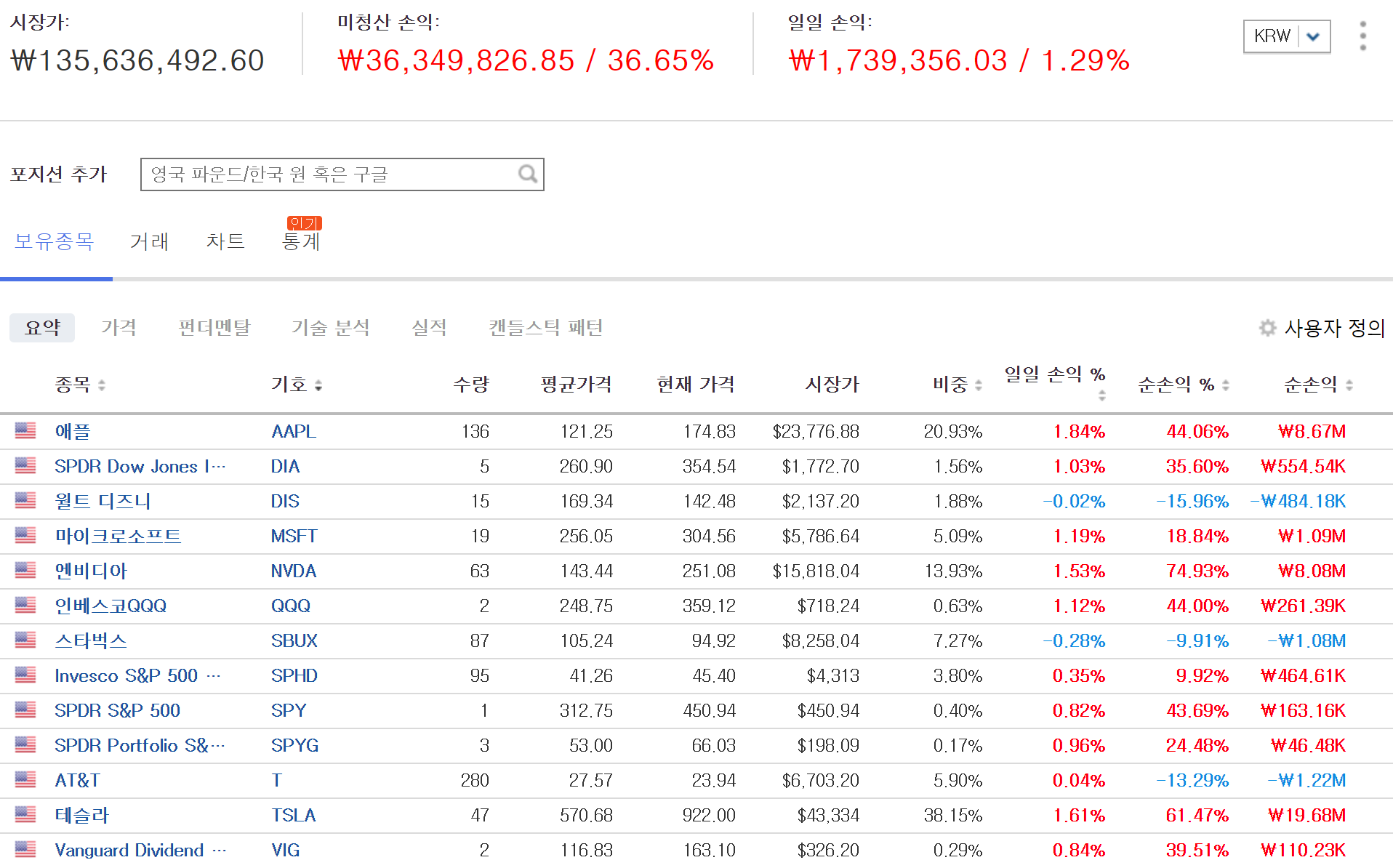Click the ₩1,739,356.03 / 1.29% daily profit
Screen dimensions: 1393x868
coord(959,60)
